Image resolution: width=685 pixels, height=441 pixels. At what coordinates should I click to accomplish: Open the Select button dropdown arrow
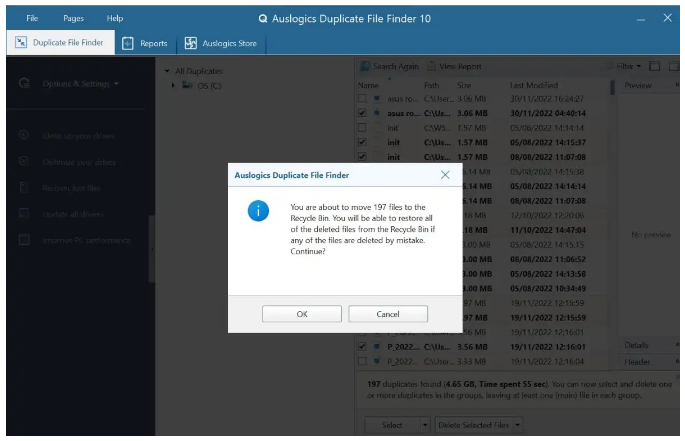(x=425, y=425)
